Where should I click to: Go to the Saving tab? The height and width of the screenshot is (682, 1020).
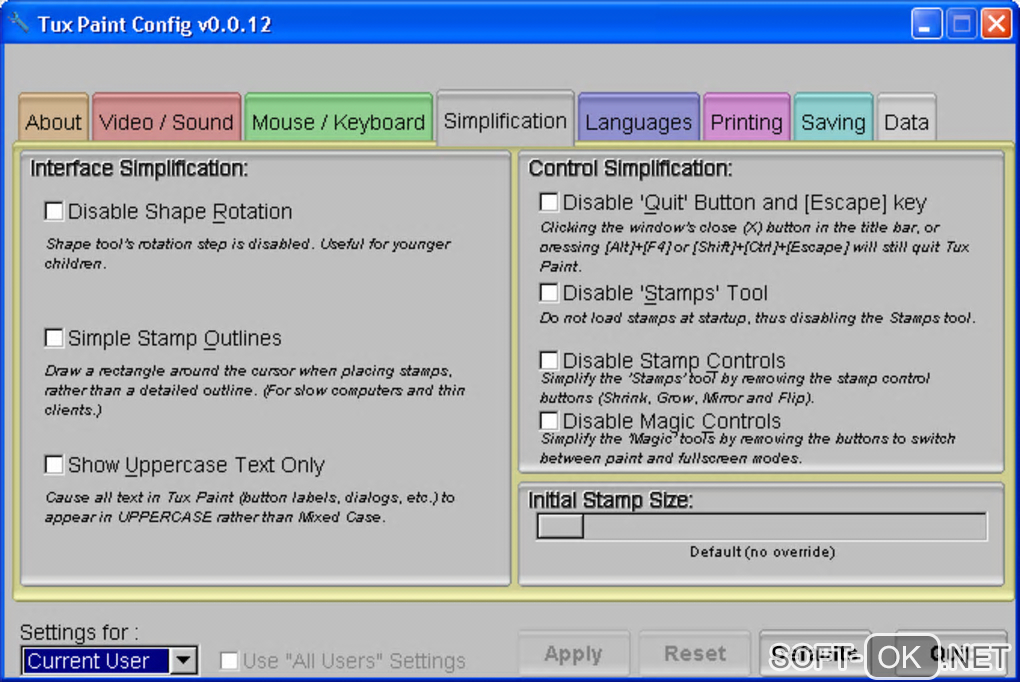coord(833,118)
